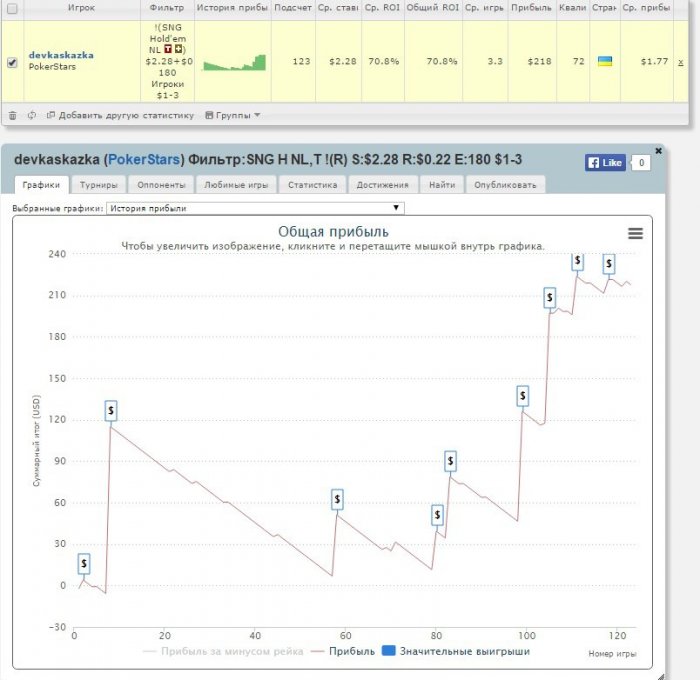Sort by the Фильтр column header
700x680 pixels.
[x=167, y=8]
